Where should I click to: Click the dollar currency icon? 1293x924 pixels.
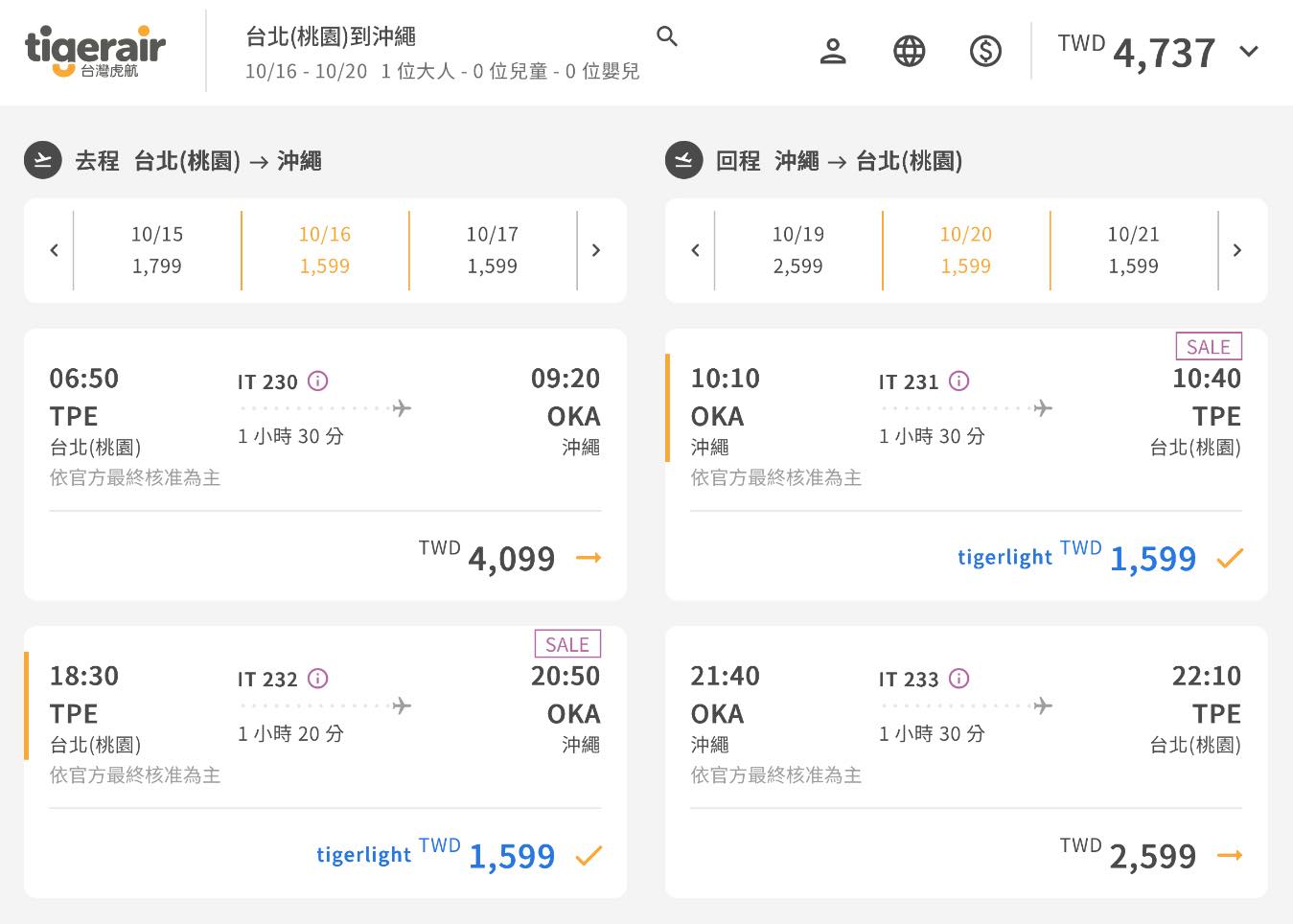pos(985,51)
